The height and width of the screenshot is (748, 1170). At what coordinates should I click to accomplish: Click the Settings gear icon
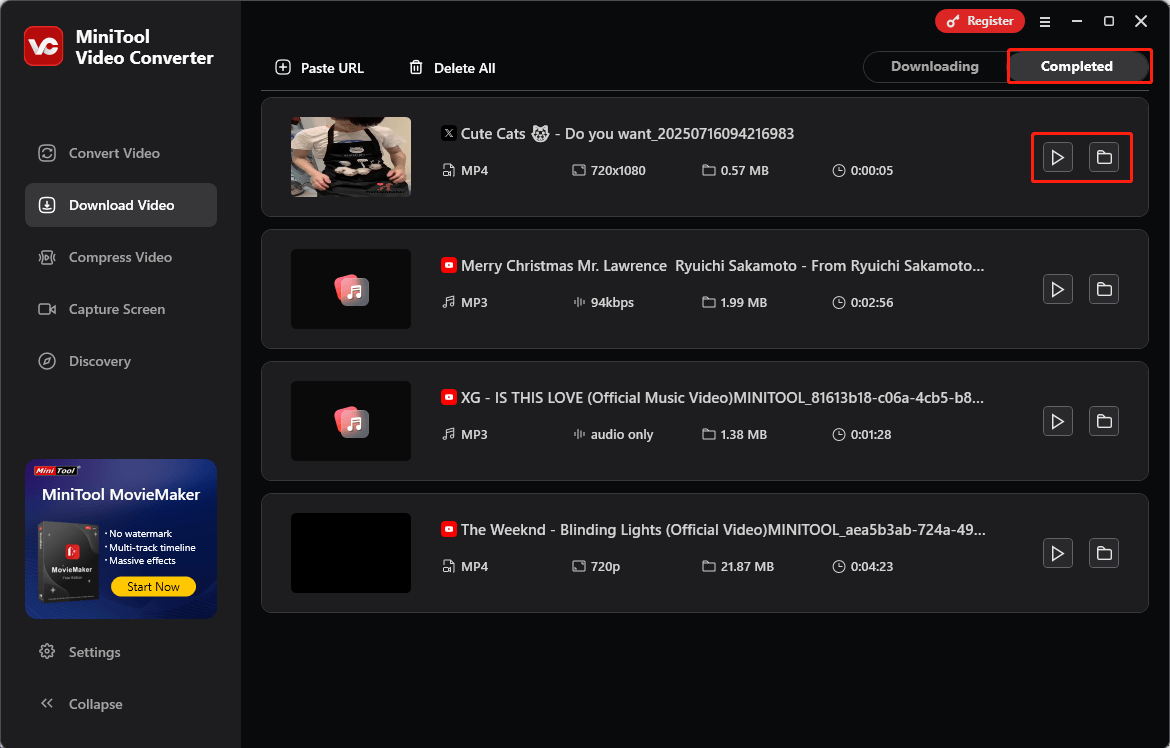point(47,652)
